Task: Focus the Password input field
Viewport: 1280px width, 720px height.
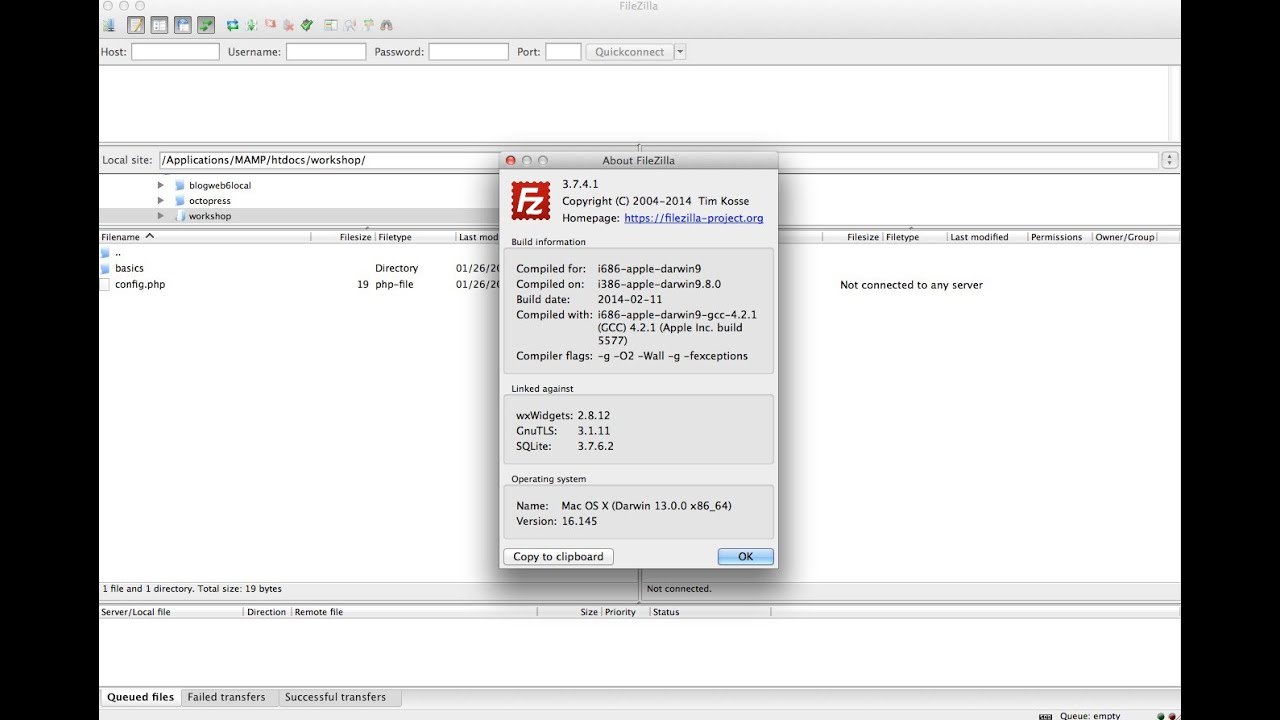Action: point(469,52)
